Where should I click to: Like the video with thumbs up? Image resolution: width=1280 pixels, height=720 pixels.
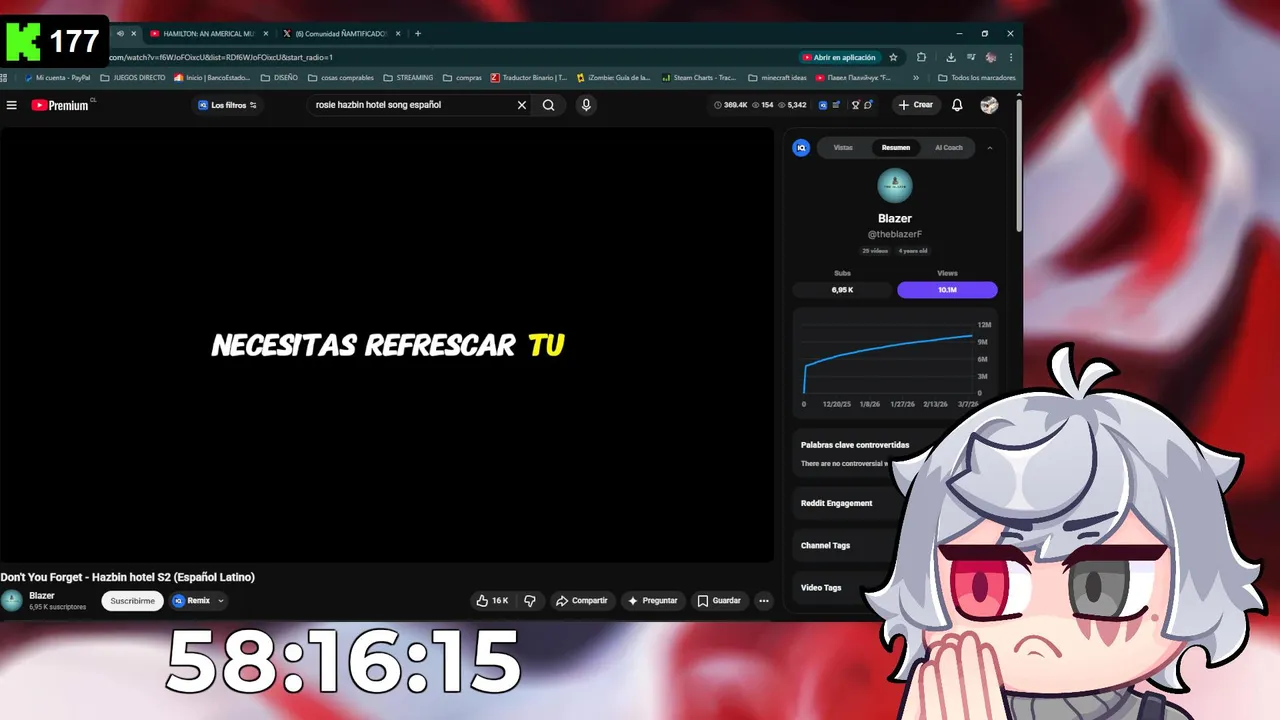tap(492, 601)
